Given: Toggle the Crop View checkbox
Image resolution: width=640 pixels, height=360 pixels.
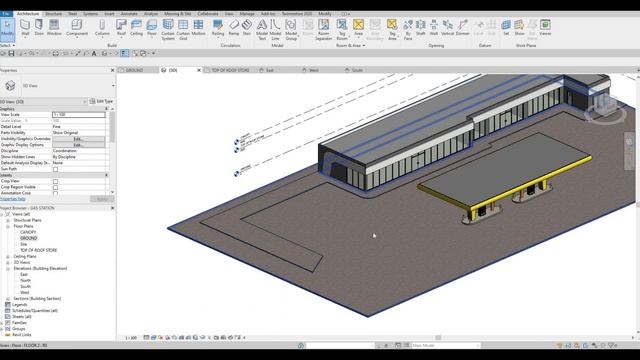Looking at the screenshot, I should click(x=56, y=181).
